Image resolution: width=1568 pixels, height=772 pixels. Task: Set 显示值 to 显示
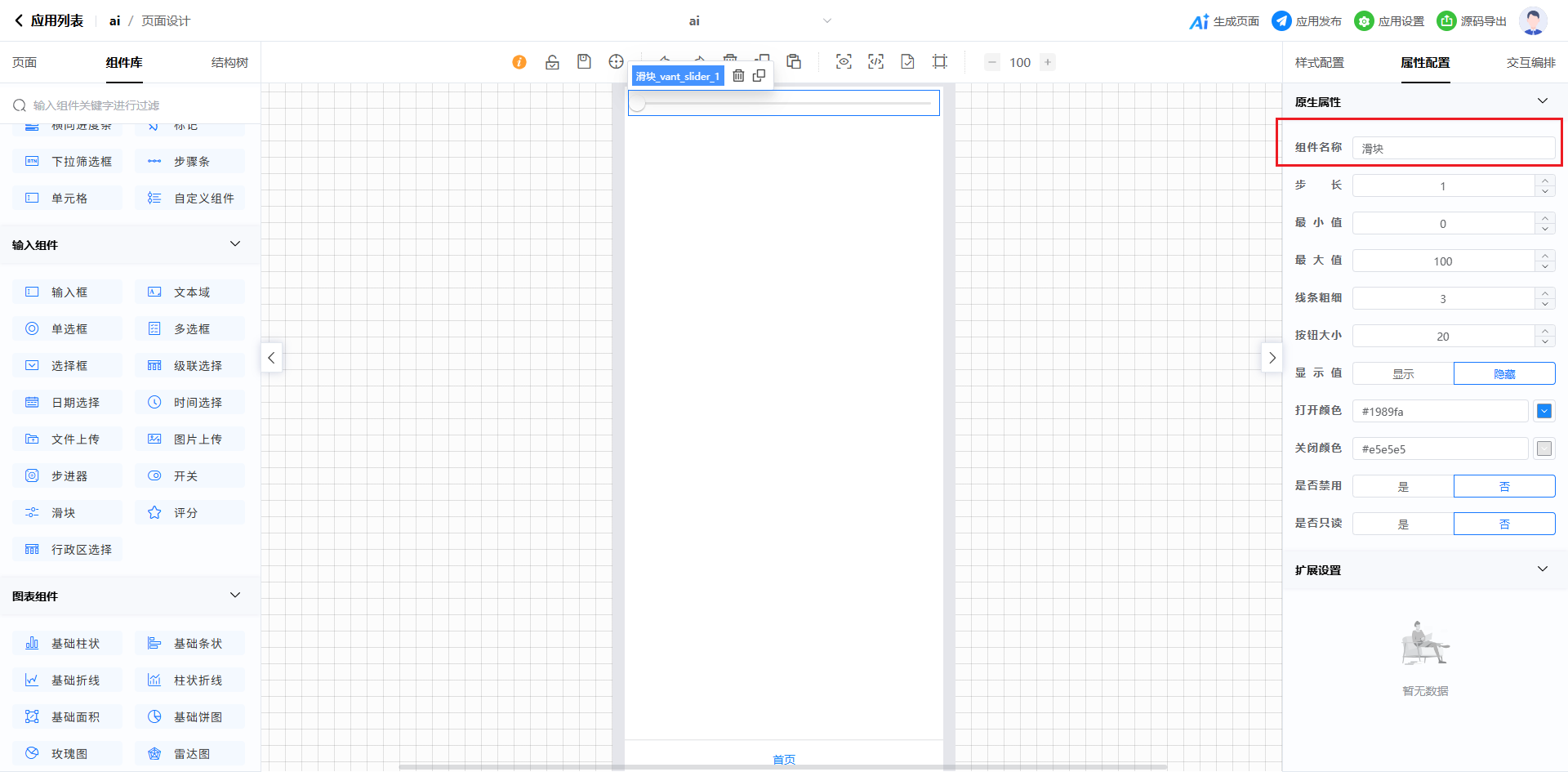pos(1403,374)
